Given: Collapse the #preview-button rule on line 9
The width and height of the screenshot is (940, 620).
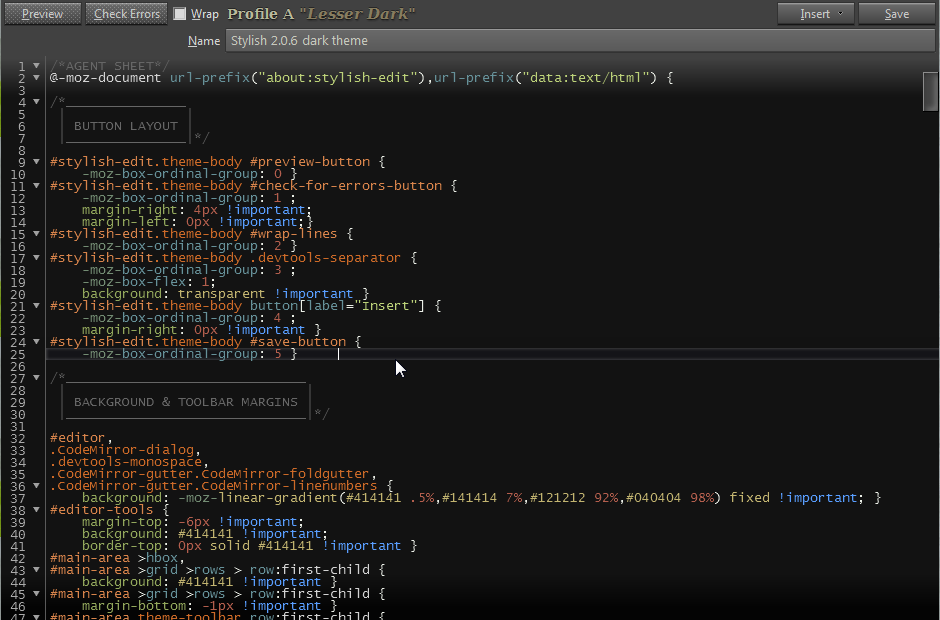Looking at the screenshot, I should 35,161.
